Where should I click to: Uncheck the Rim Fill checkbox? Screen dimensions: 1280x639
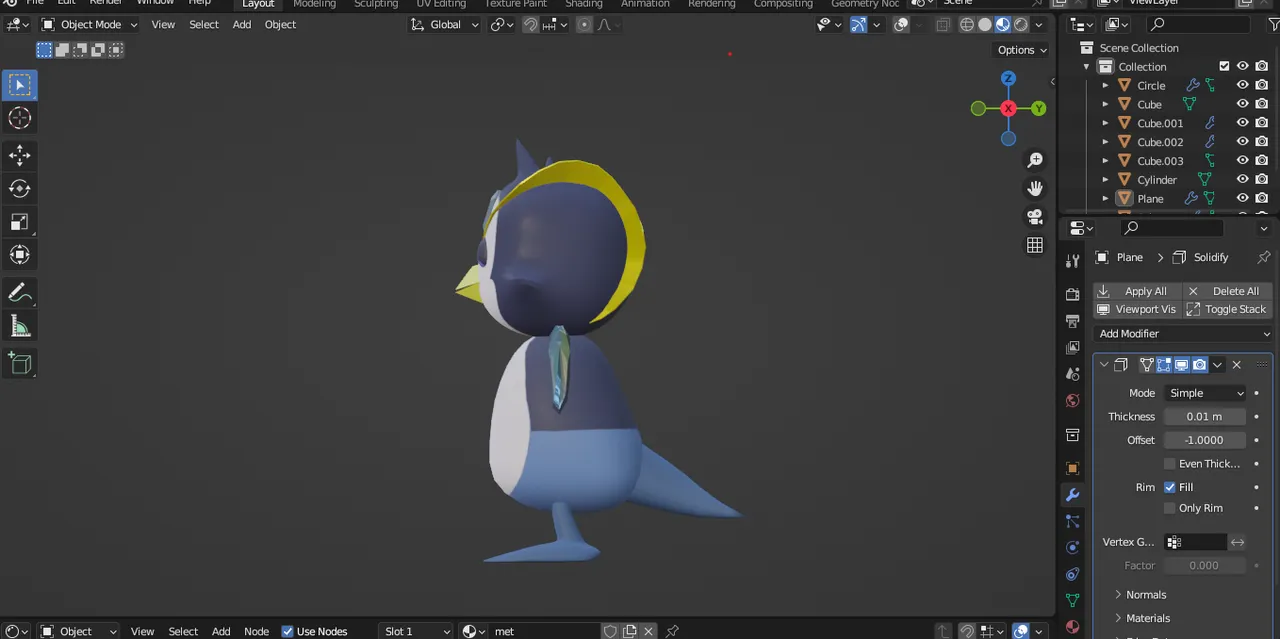pos(1170,487)
